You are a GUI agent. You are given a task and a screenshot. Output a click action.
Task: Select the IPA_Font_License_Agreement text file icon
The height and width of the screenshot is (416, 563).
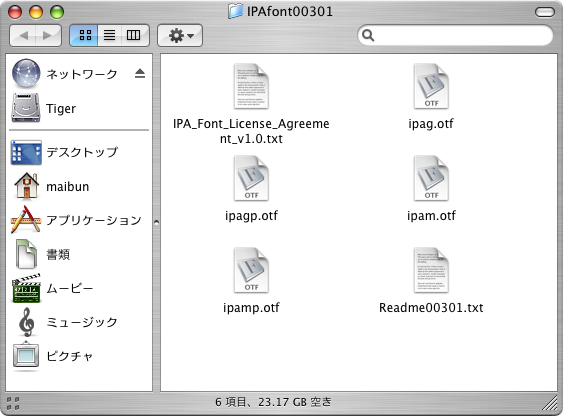(251, 86)
